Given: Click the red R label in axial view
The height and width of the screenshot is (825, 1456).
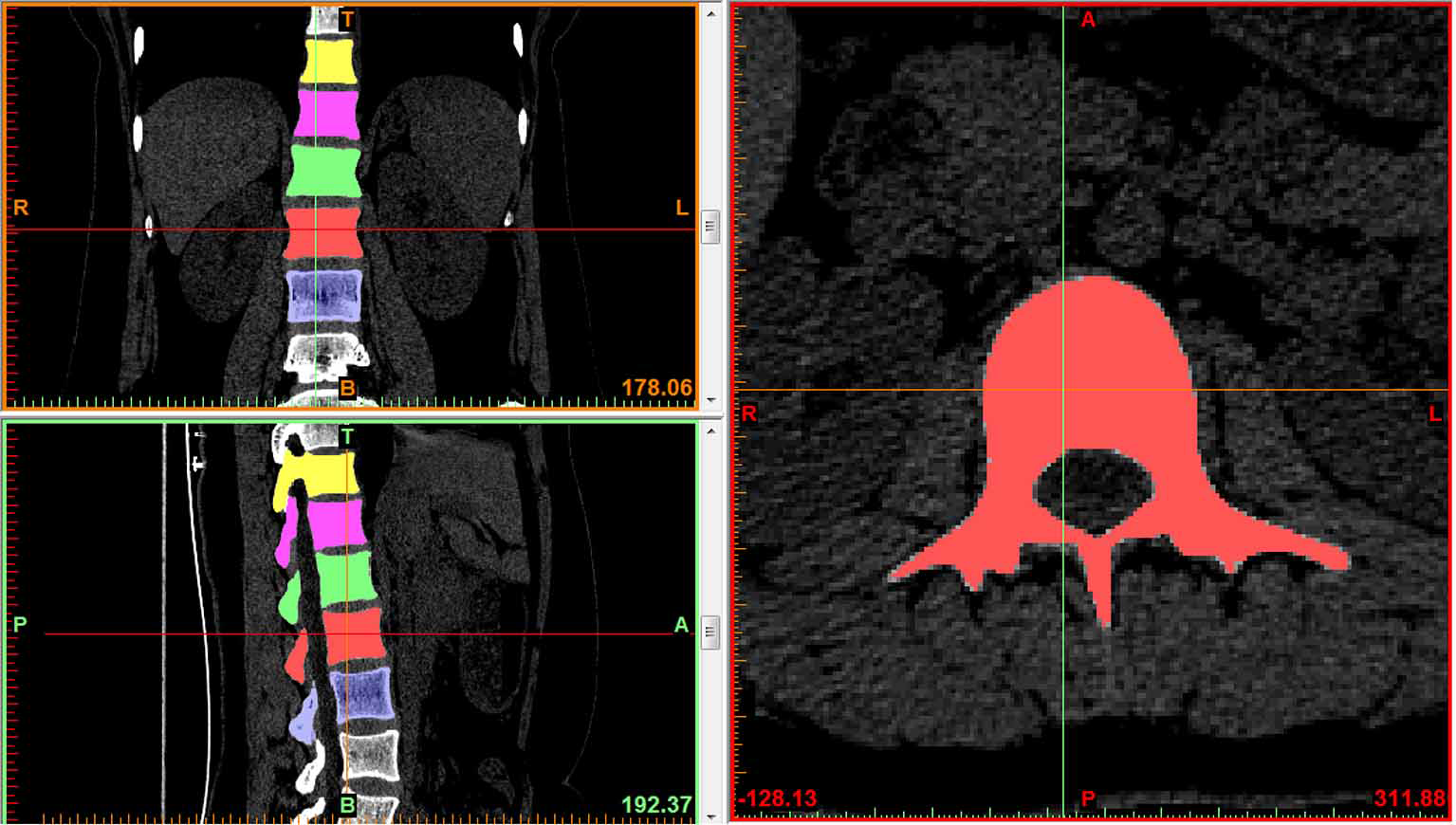Looking at the screenshot, I should (x=749, y=413).
